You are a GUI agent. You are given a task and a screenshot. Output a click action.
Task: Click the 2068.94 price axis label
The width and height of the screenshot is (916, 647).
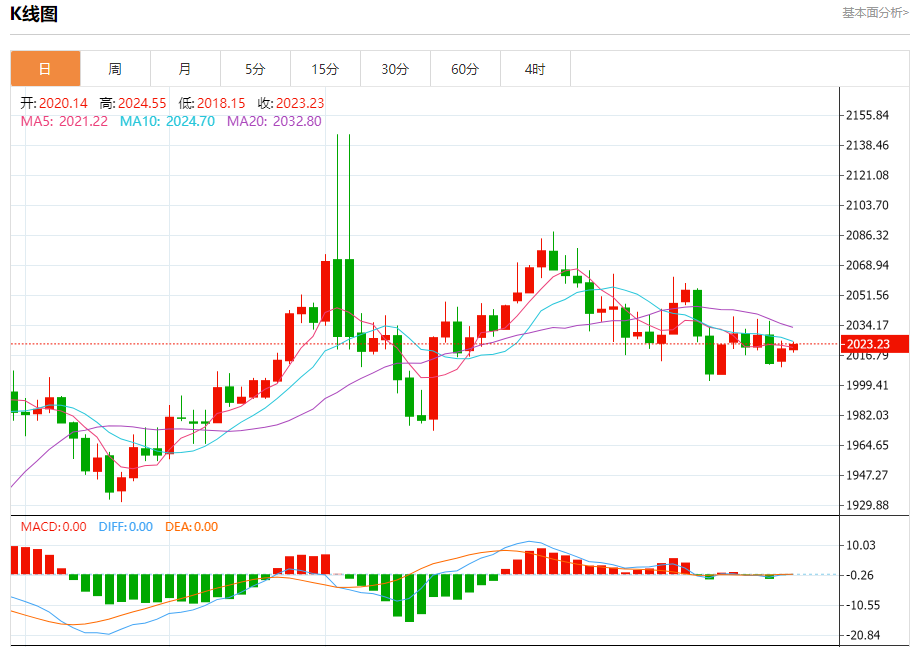tap(868, 265)
